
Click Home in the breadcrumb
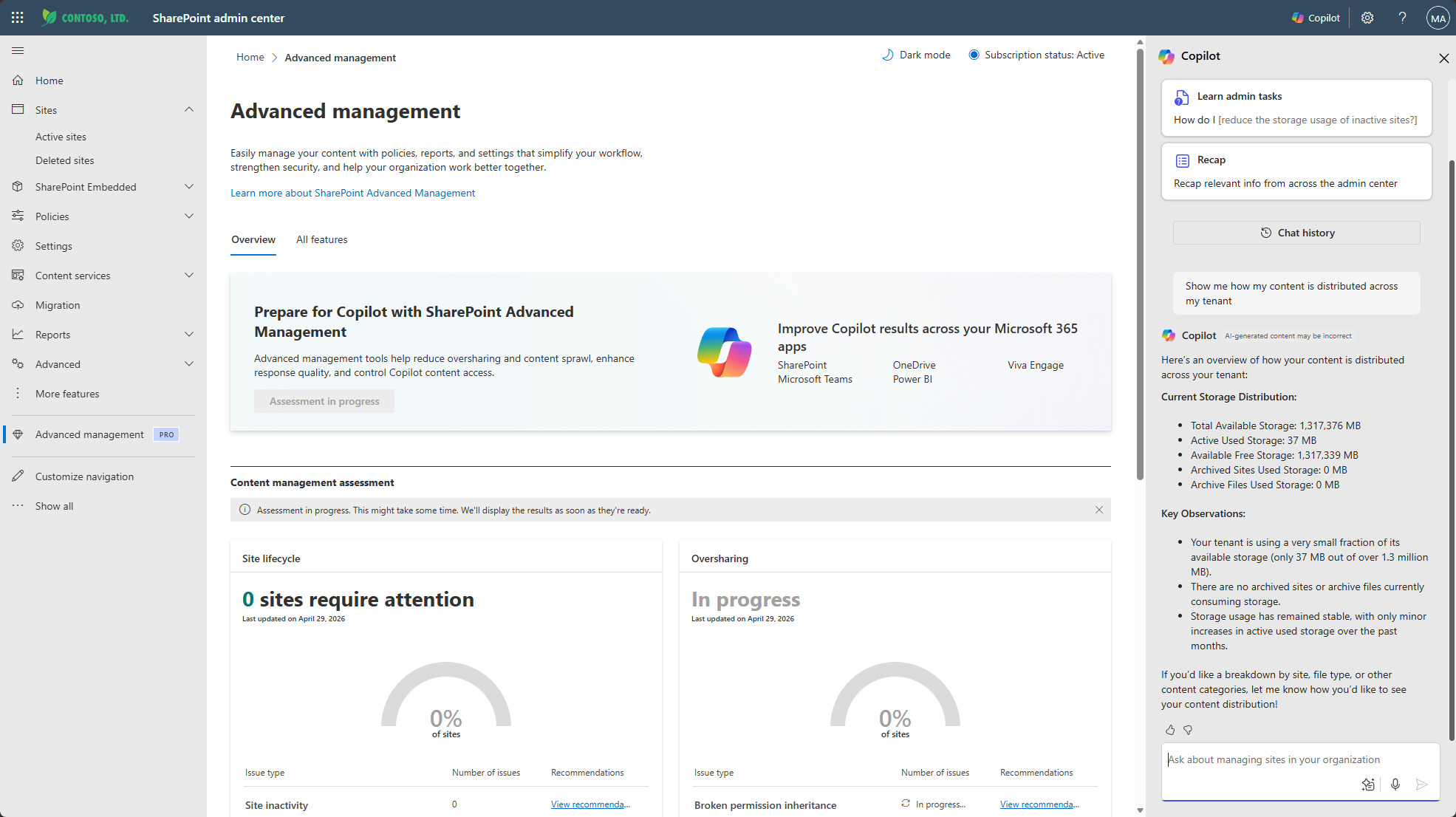click(250, 57)
